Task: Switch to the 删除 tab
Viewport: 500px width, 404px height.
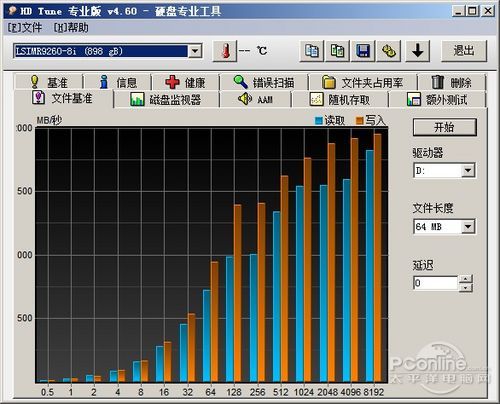Action: [x=452, y=82]
